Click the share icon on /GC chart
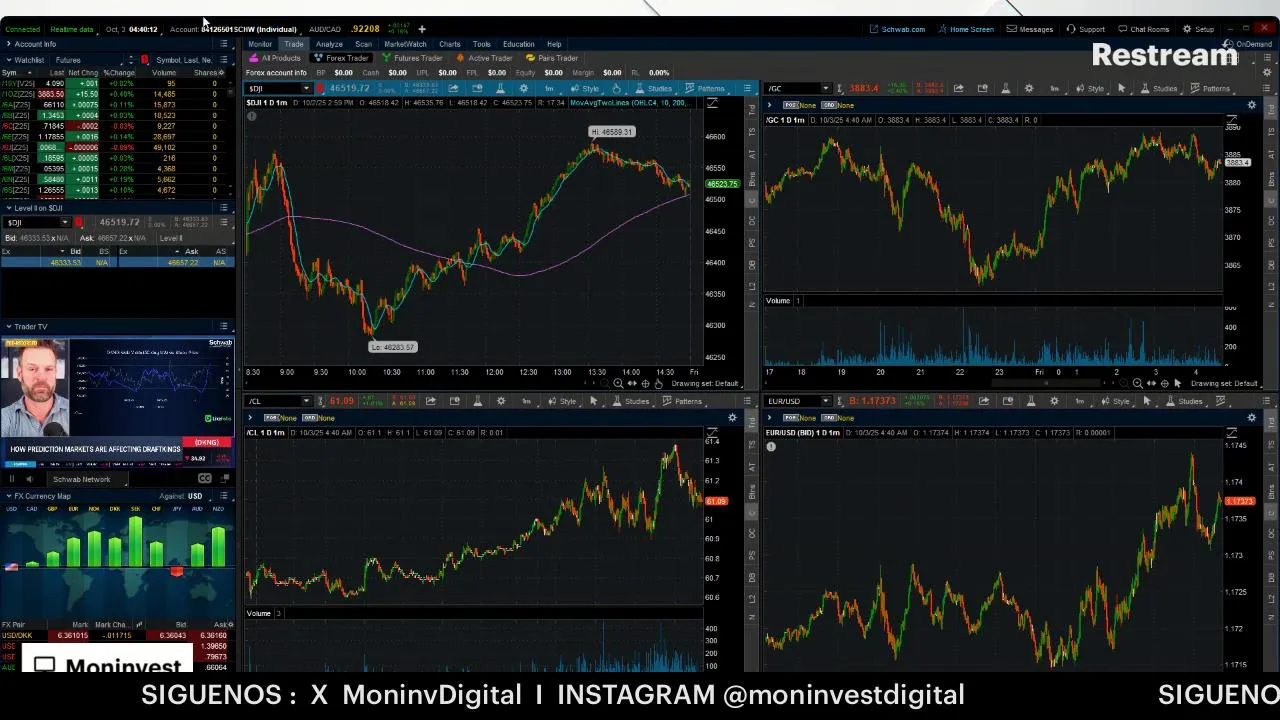The width and height of the screenshot is (1280, 720). [x=959, y=88]
